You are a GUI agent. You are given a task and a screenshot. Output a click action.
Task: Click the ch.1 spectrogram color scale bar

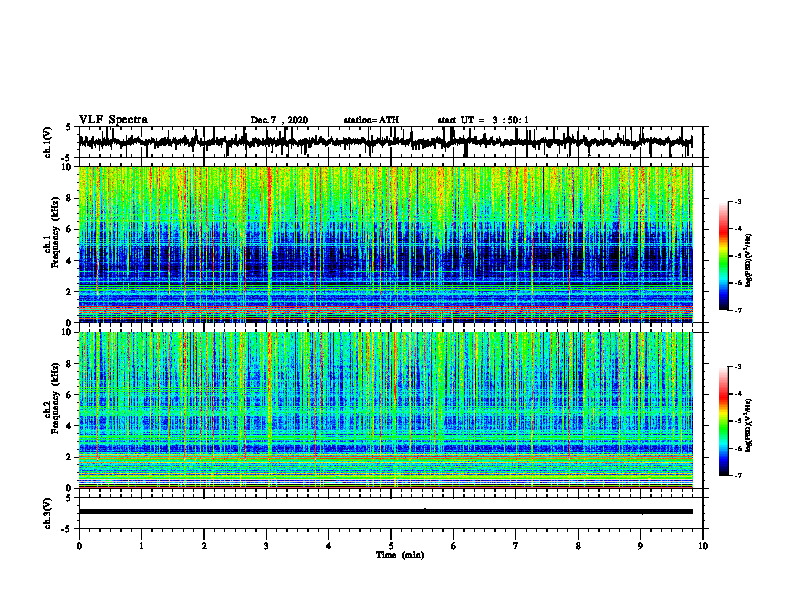723,256
